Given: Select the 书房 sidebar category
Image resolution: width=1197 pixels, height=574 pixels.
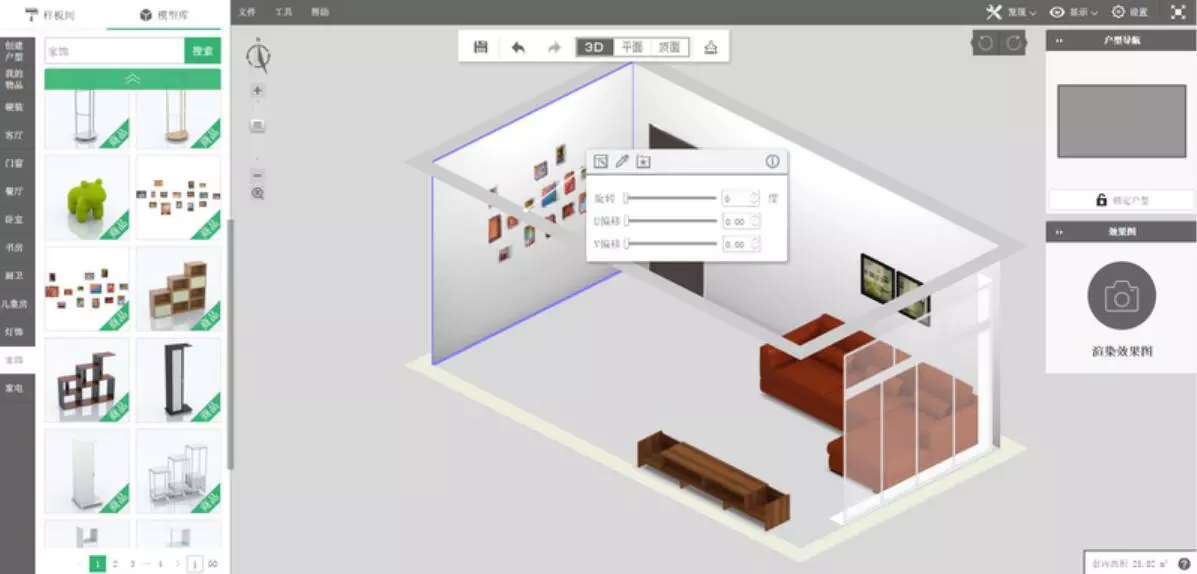Looking at the screenshot, I should (15, 247).
